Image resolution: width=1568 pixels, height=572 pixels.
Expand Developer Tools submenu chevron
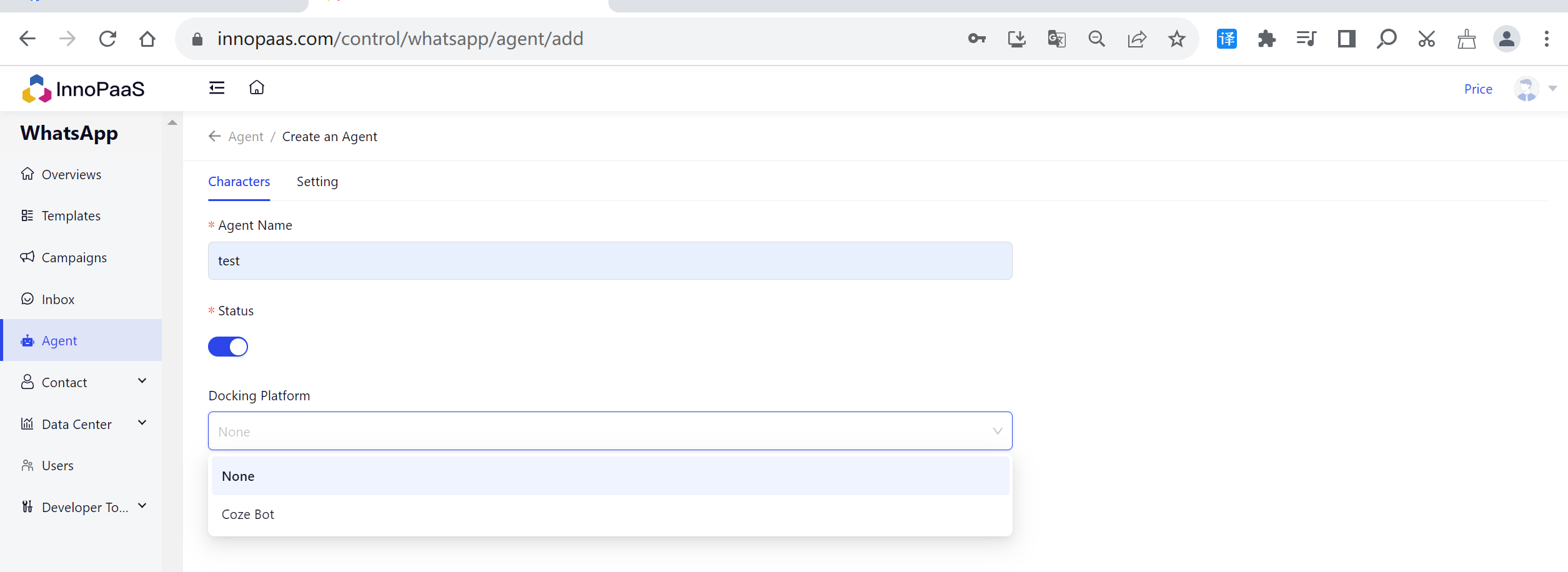click(x=142, y=506)
